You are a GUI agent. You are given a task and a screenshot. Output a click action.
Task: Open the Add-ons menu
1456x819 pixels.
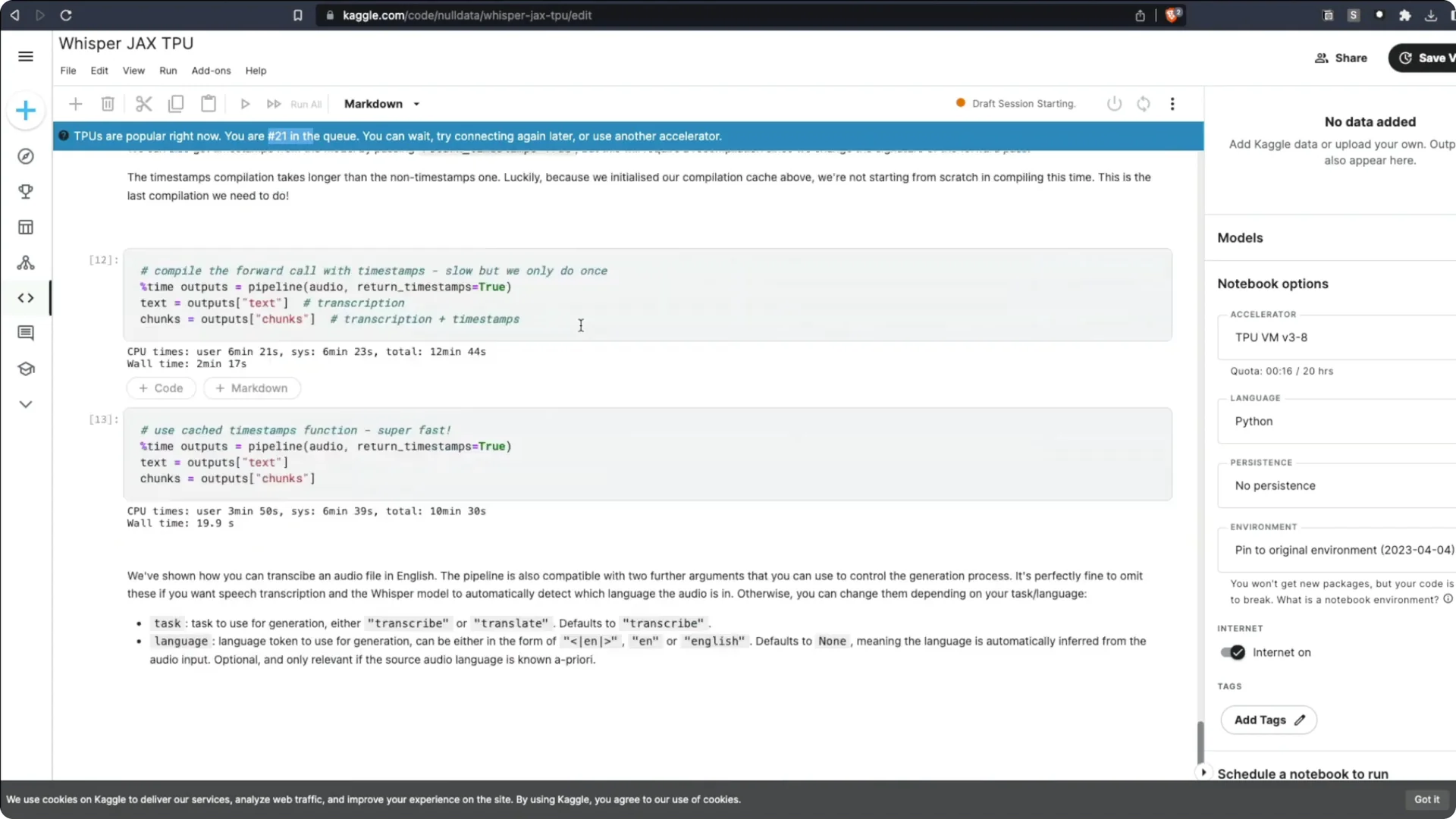click(211, 71)
